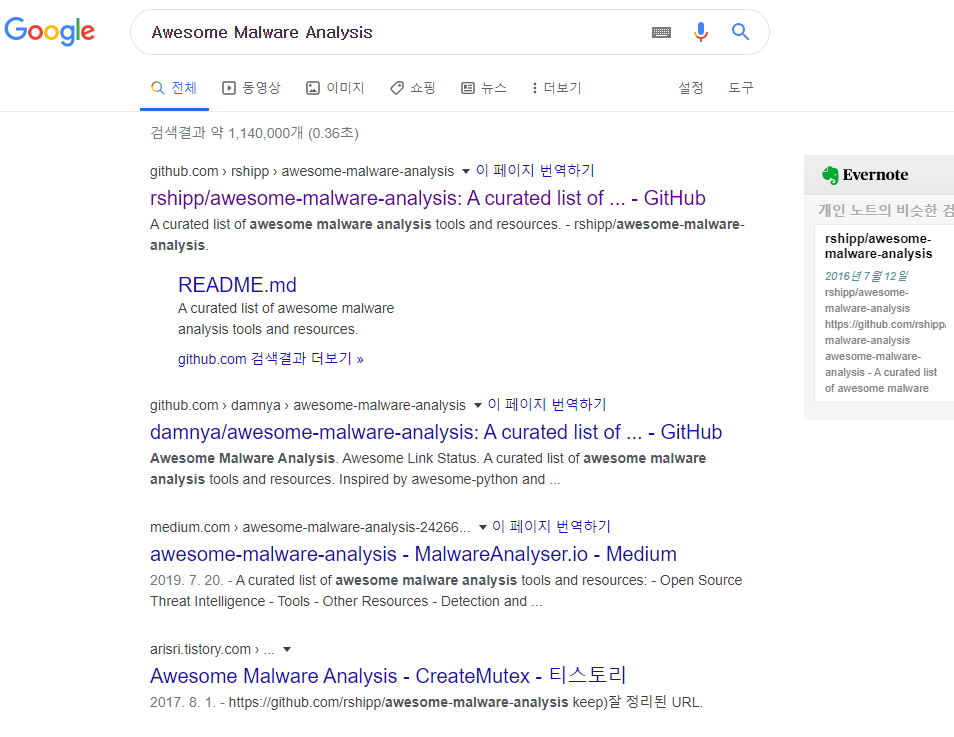
Task: Translate the damnya result page
Action: (x=547, y=404)
